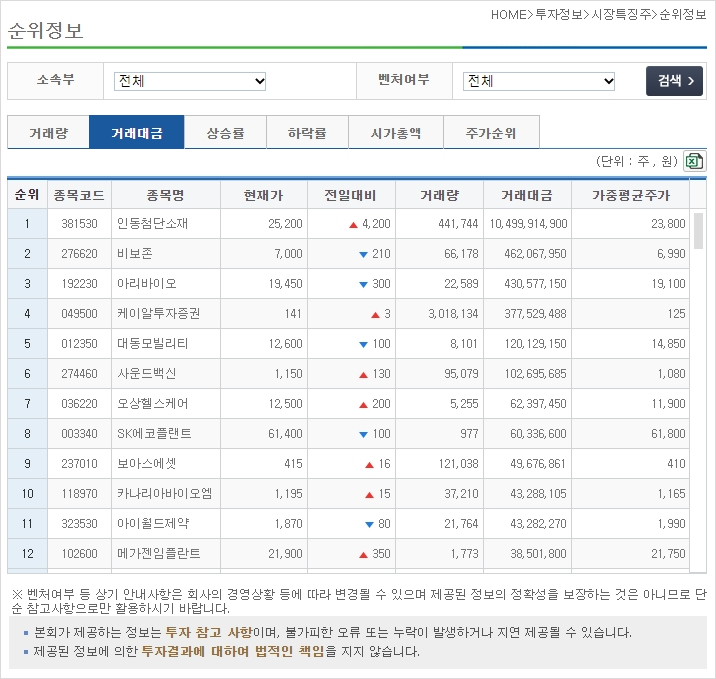Select stock name 케이알투자증권

click(x=158, y=314)
